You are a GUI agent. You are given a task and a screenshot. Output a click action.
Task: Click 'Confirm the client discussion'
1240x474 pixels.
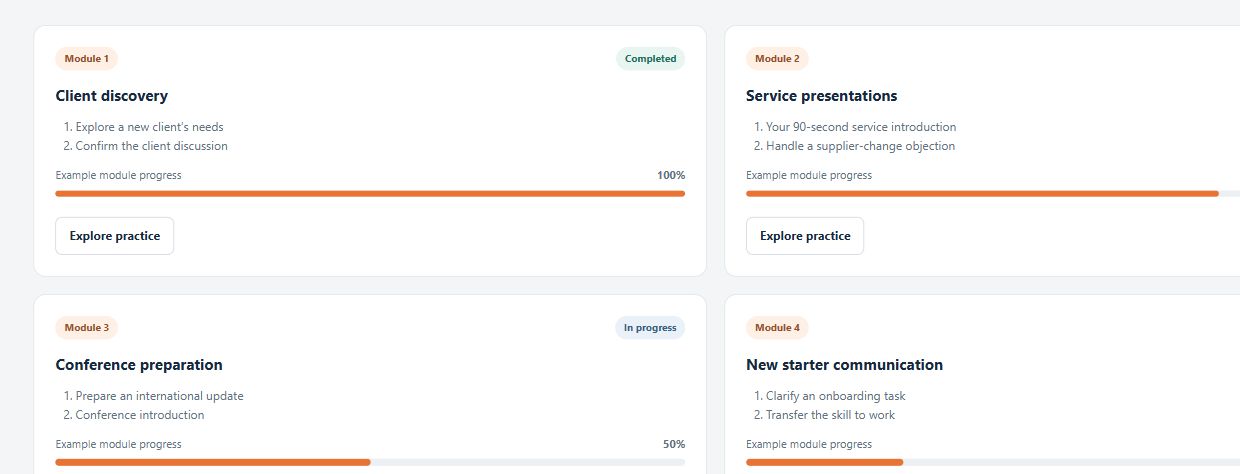(x=152, y=146)
